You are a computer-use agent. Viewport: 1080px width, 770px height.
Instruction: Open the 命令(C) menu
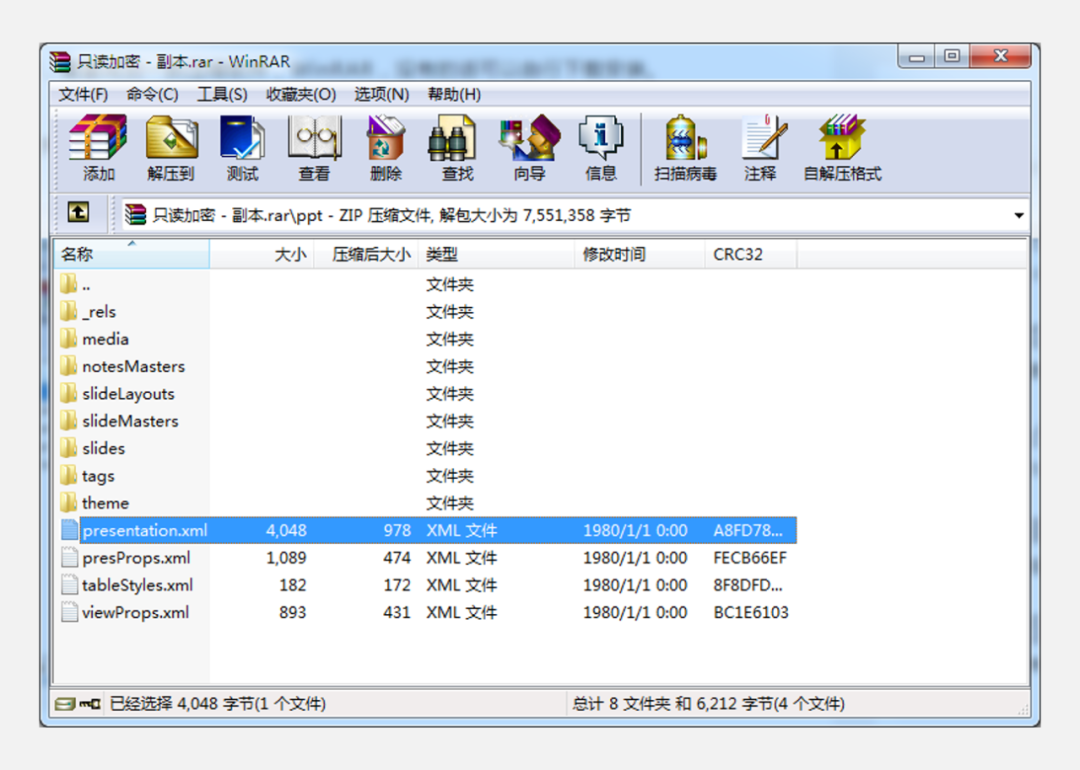pyautogui.click(x=152, y=94)
